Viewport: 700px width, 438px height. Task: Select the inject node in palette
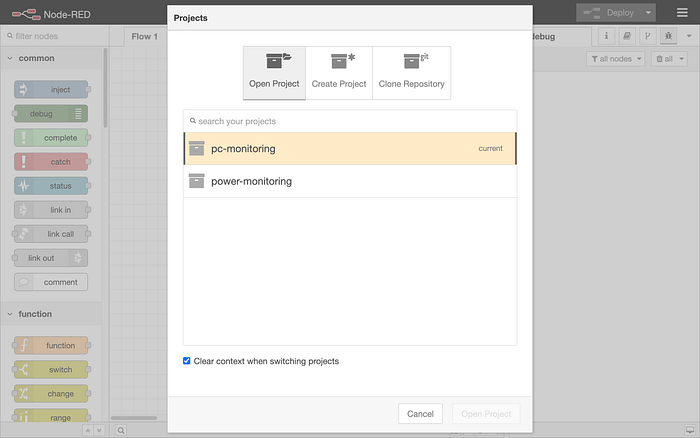click(x=51, y=89)
